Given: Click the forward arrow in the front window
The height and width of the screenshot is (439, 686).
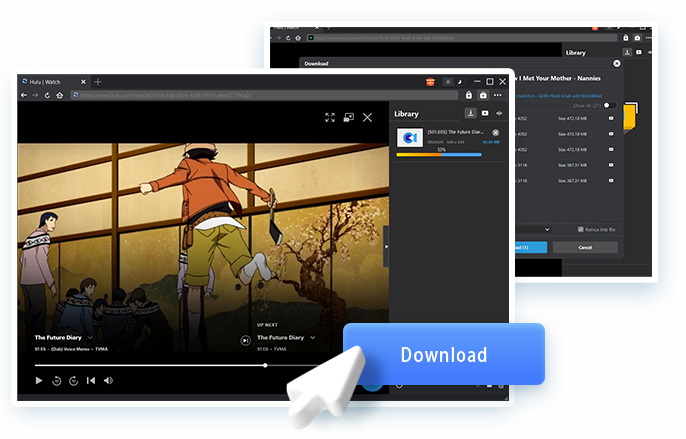Looking at the screenshot, I should click(x=35, y=95).
